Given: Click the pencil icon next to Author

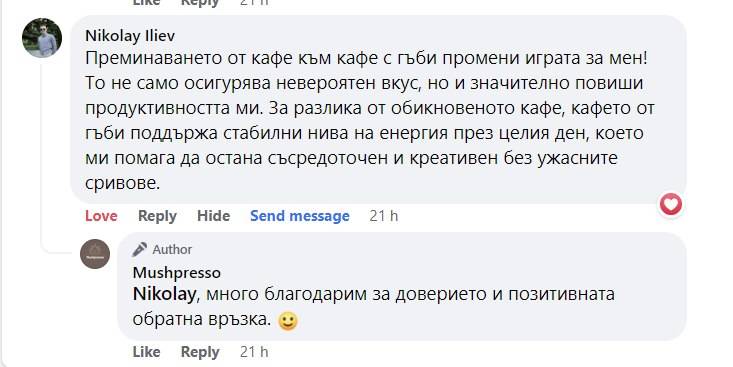Looking at the screenshot, I should tap(140, 249).
